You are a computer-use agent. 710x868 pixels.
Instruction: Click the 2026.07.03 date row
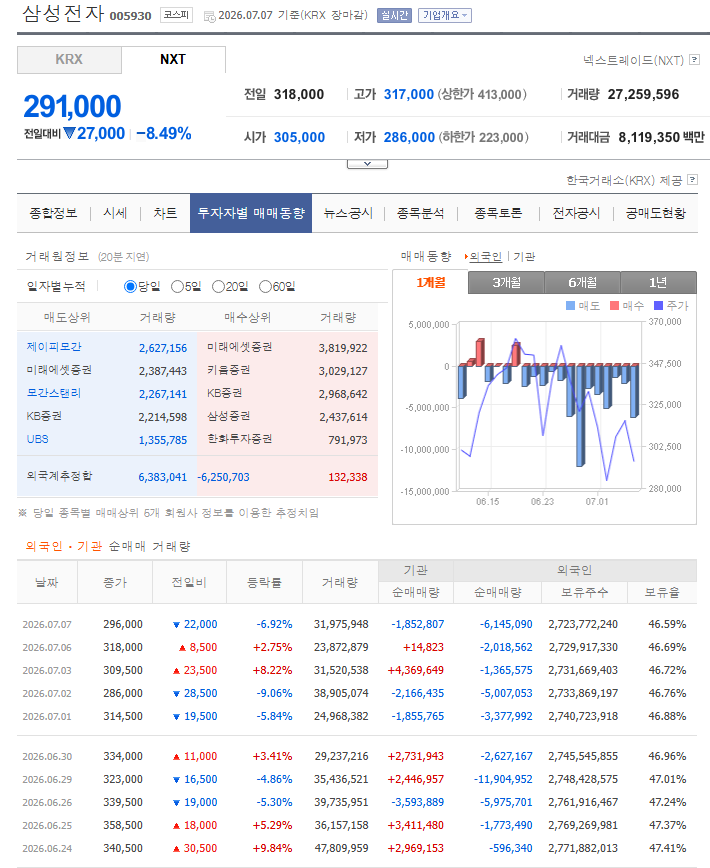[357, 670]
